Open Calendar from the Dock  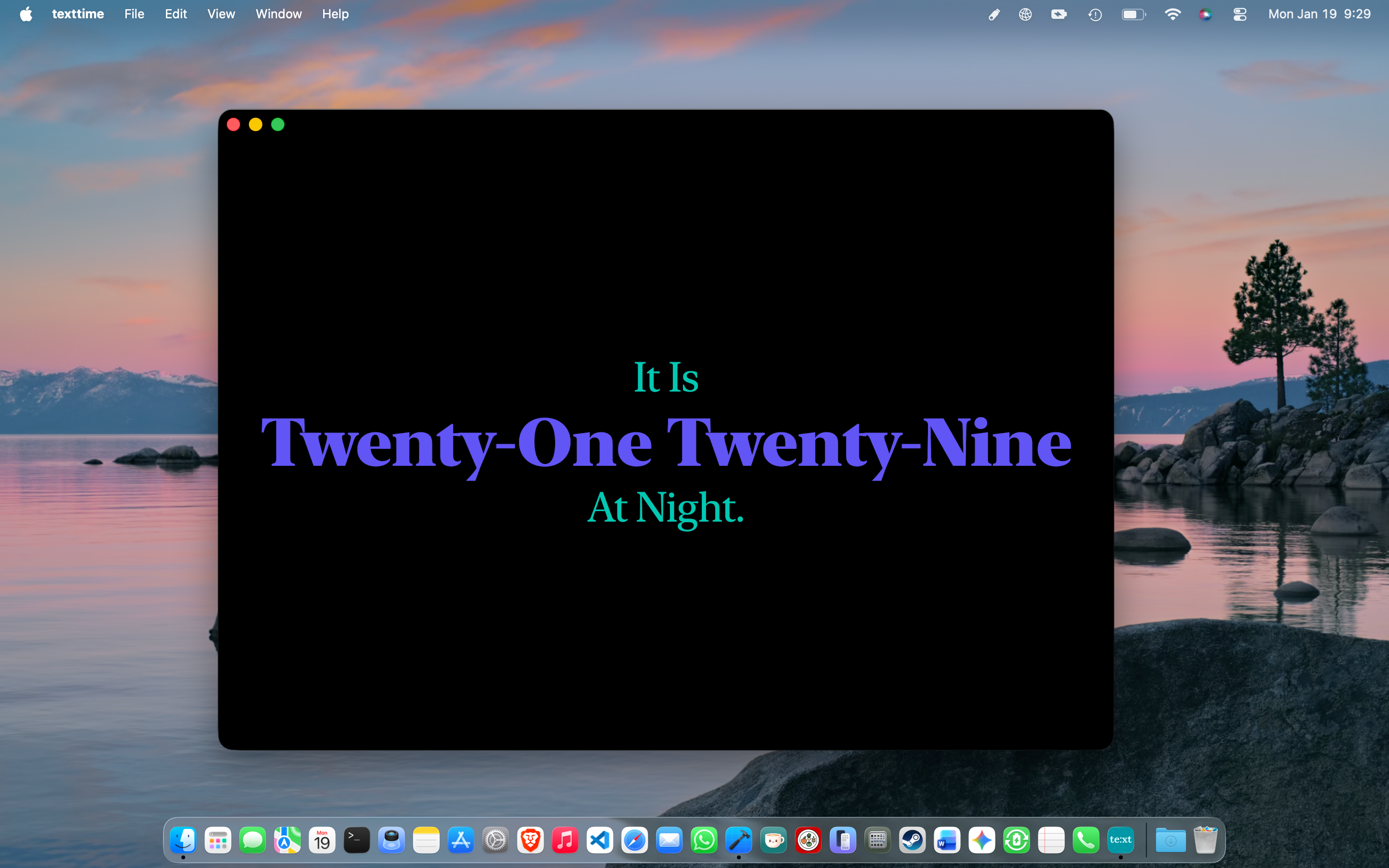point(322,841)
